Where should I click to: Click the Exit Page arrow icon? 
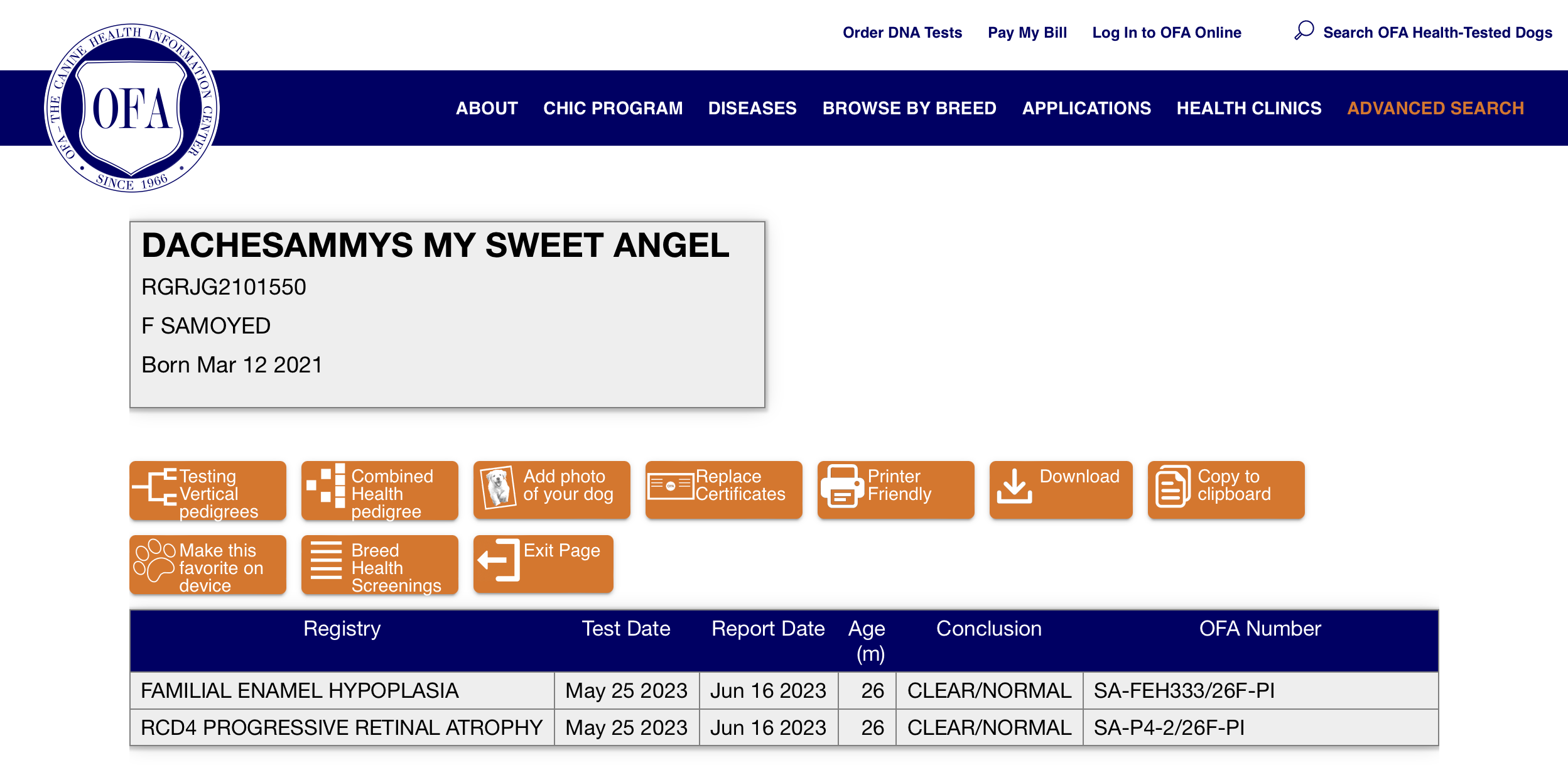click(x=499, y=560)
